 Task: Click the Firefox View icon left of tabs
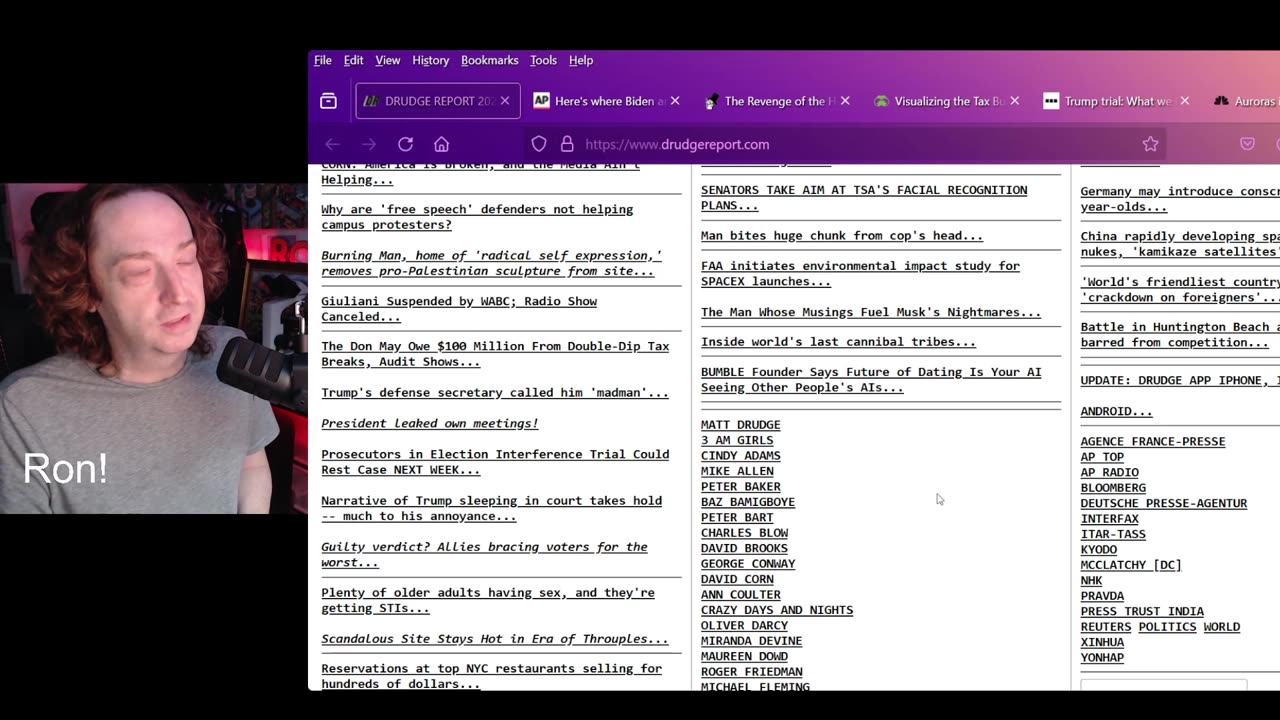(x=328, y=101)
